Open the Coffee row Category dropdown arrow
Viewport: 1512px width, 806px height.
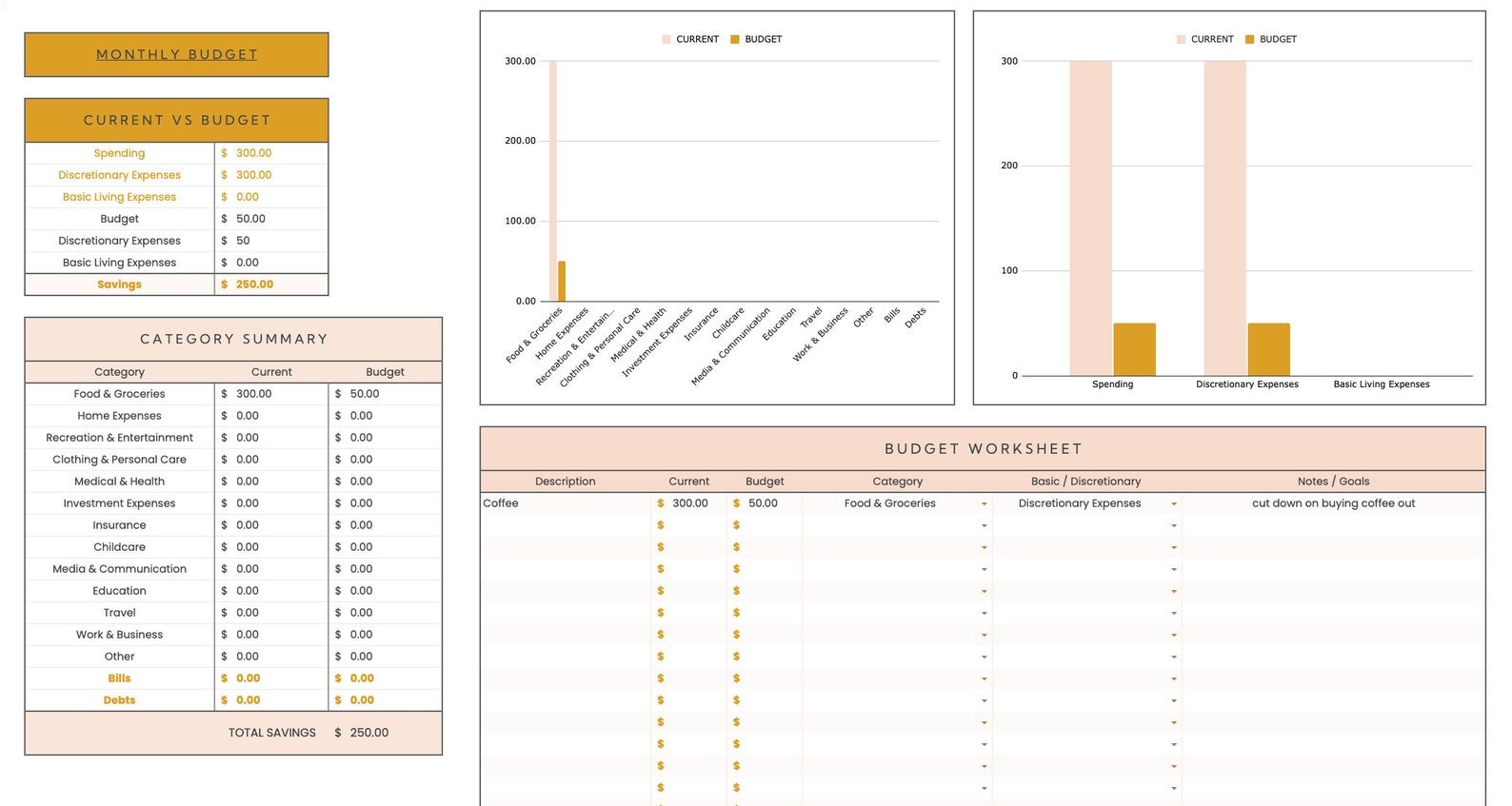pyautogui.click(x=984, y=503)
